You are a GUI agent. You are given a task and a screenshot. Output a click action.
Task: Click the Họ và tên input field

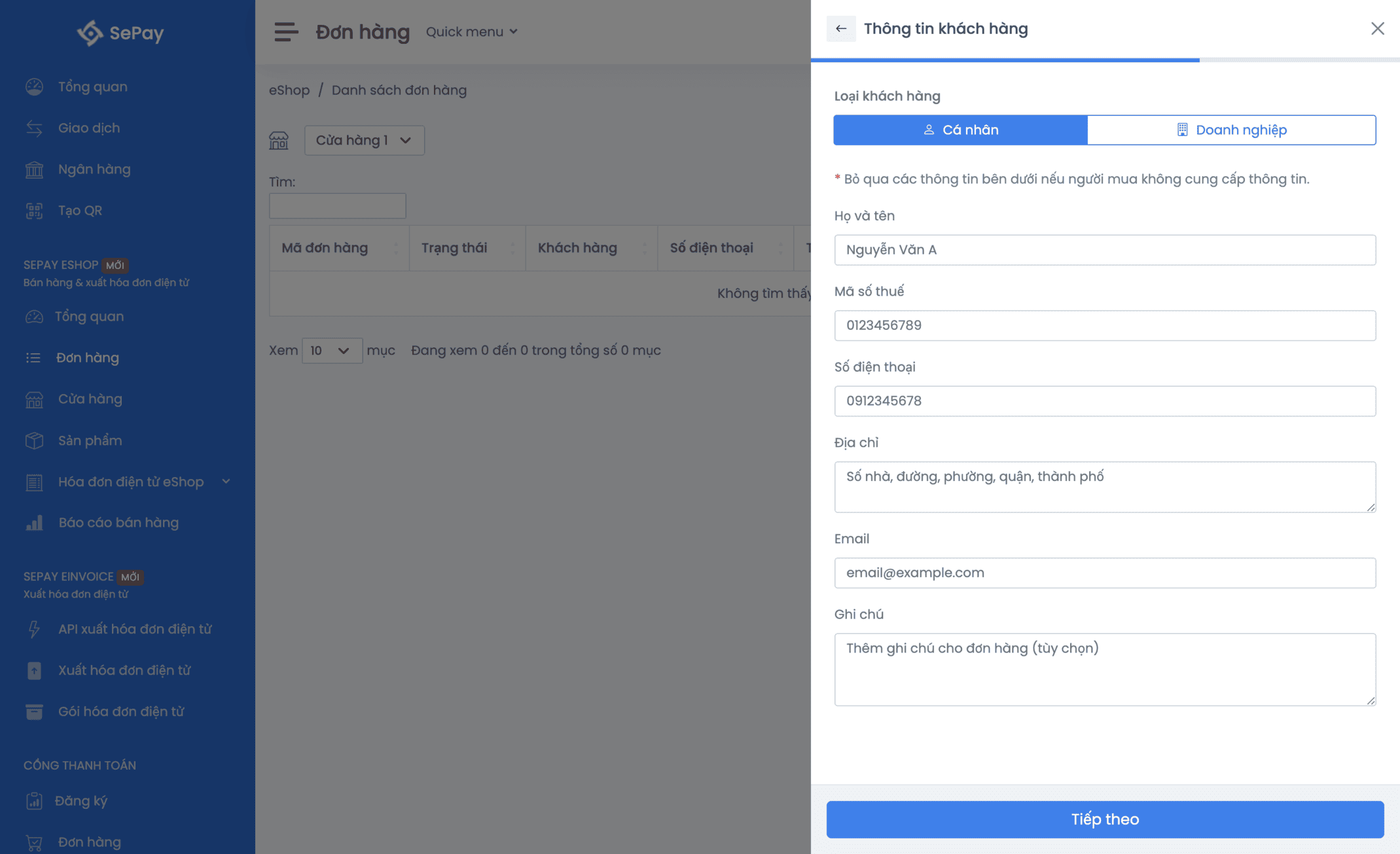[x=1105, y=250]
